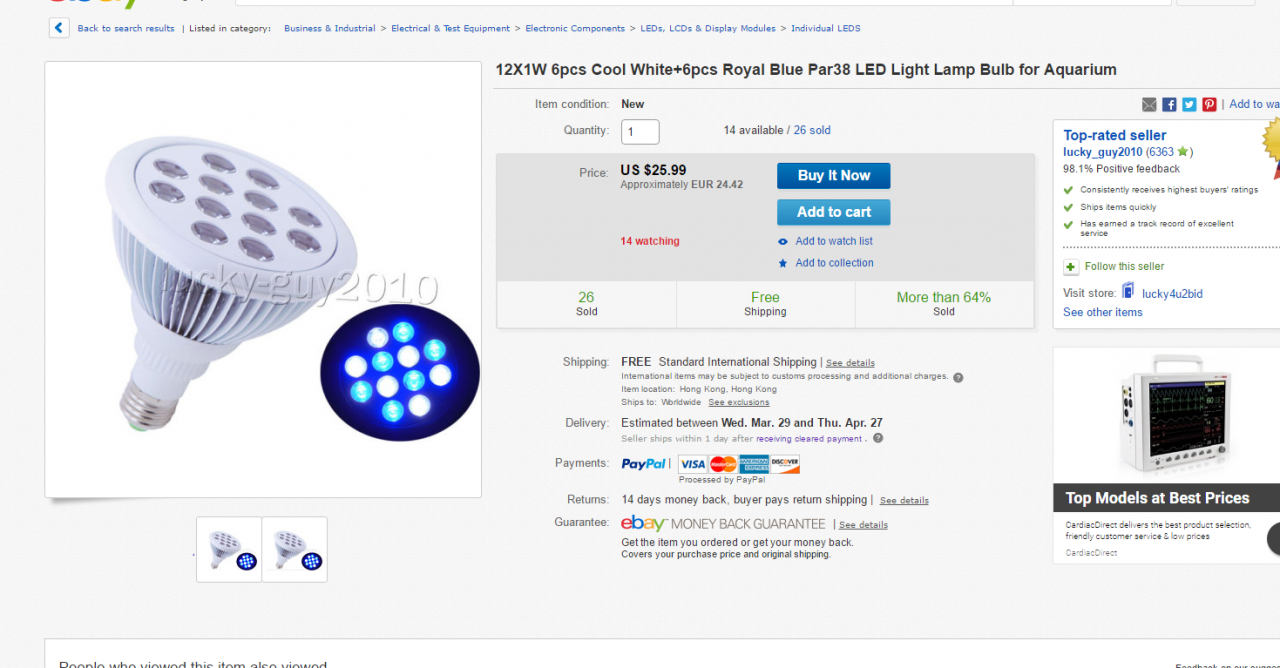Open the Electrical & Test Equipment category
This screenshot has height=668, width=1280.
click(450, 28)
